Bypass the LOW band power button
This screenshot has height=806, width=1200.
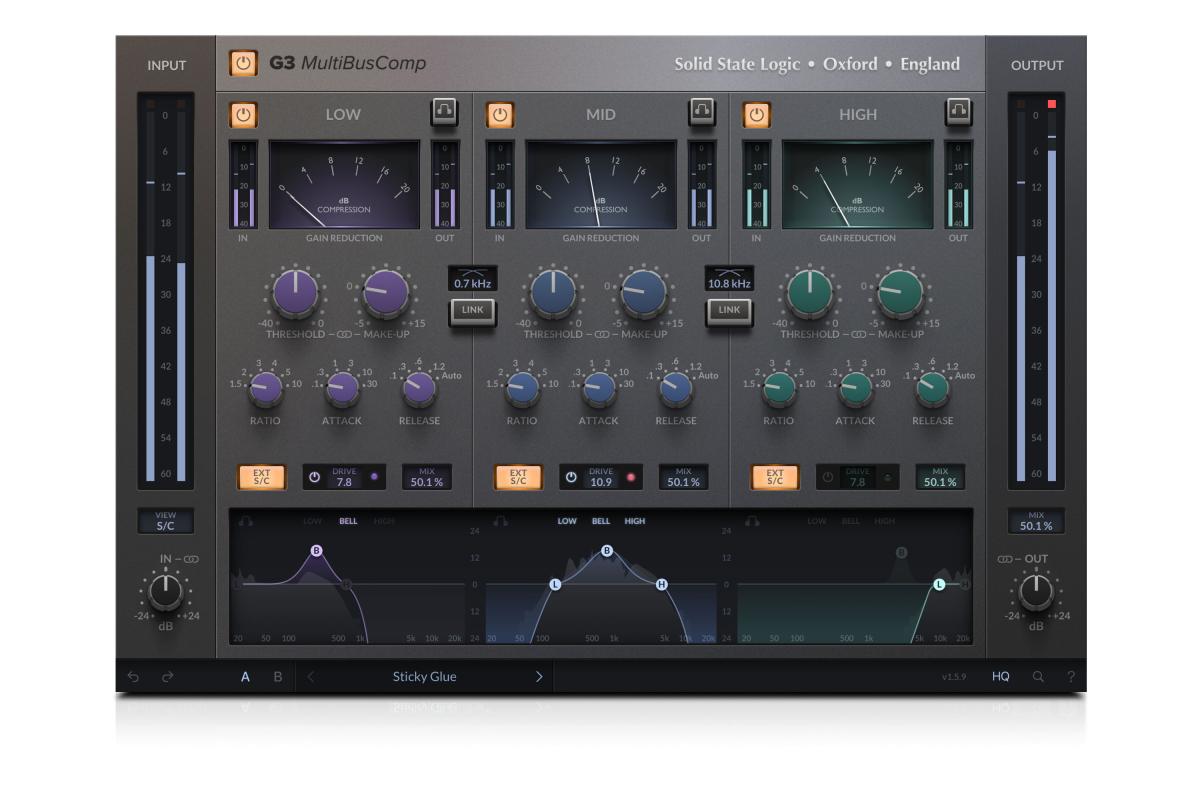(243, 115)
